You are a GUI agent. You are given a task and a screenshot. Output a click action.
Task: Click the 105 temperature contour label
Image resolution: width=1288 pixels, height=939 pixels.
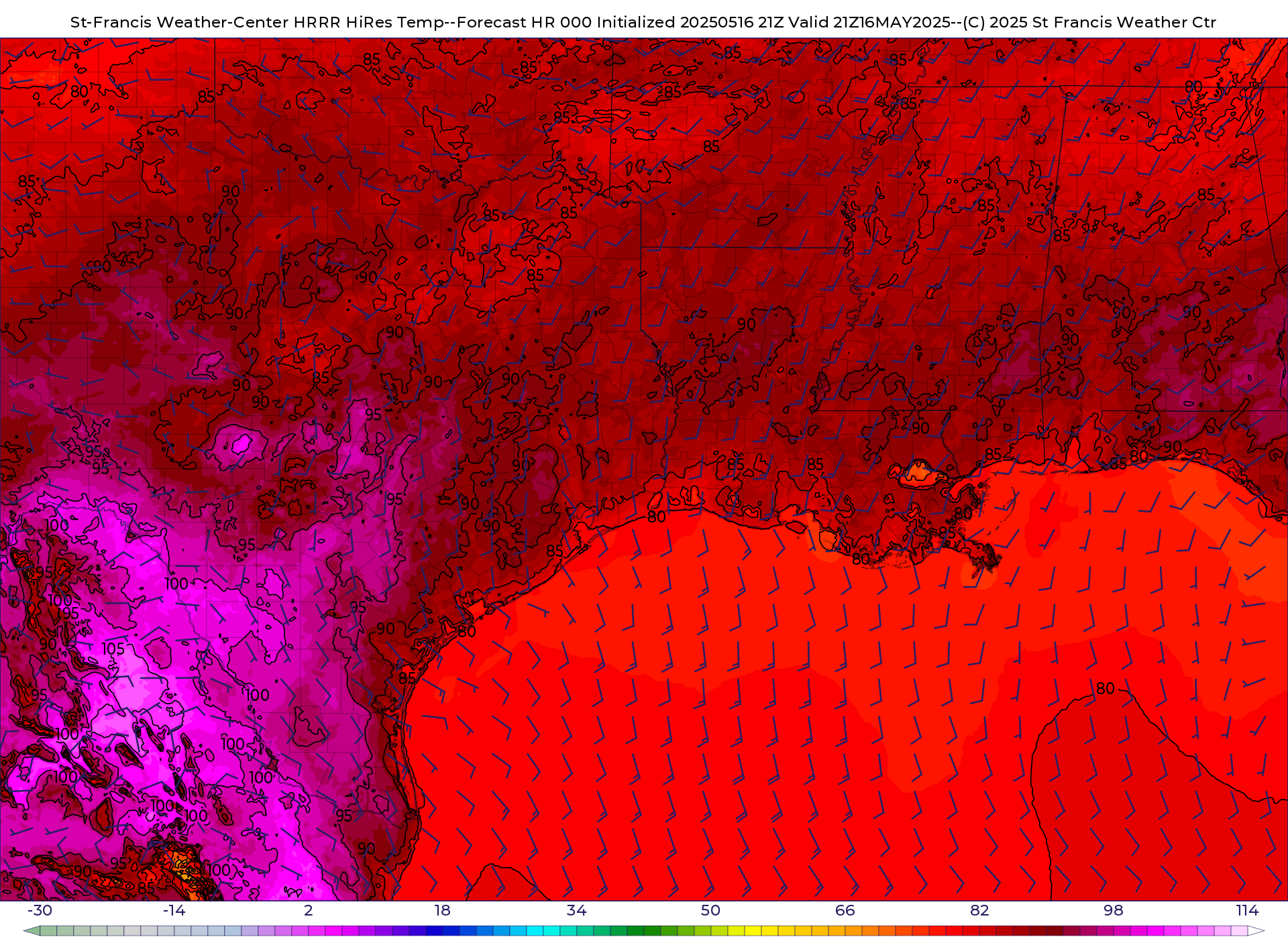(x=113, y=649)
